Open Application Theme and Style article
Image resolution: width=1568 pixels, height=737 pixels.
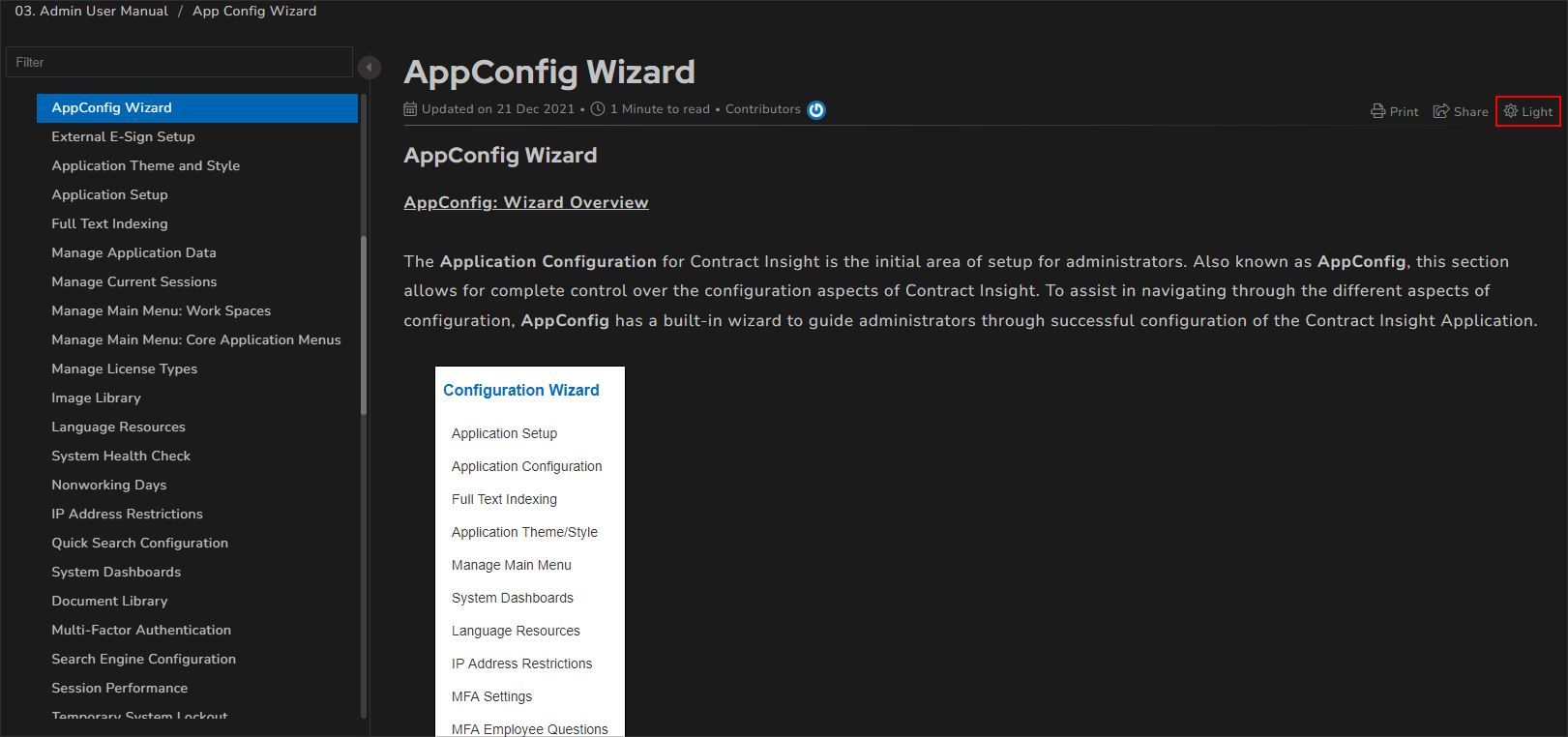[145, 165]
